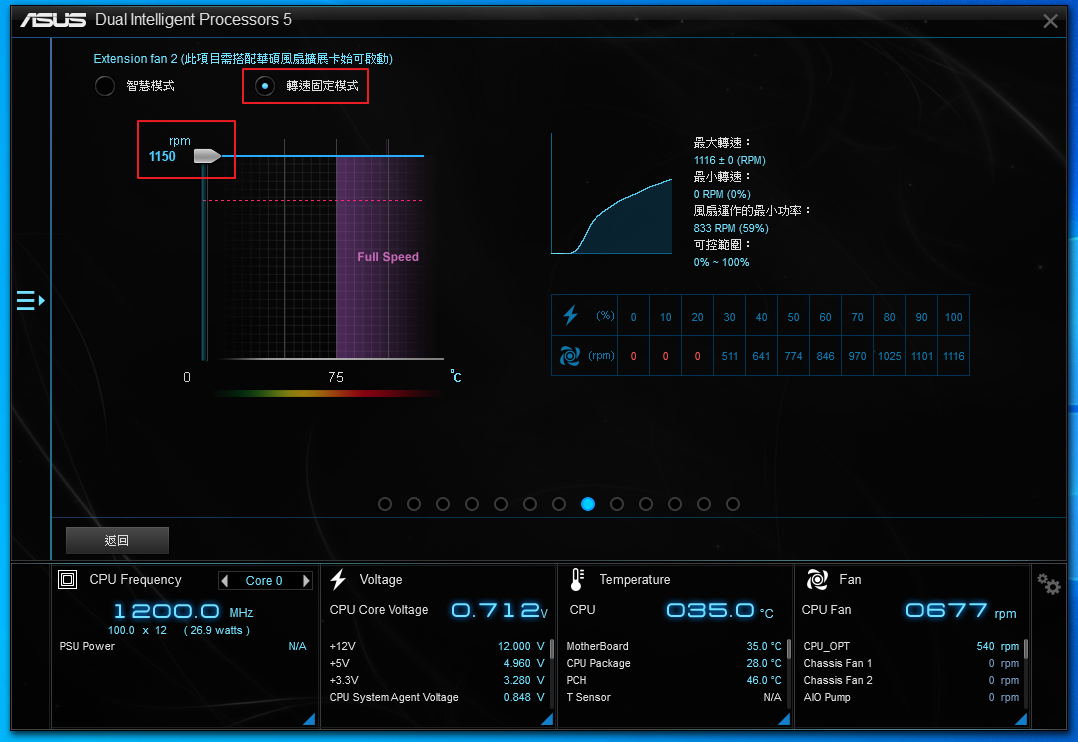Click the +12V voltage row
The width and height of the screenshot is (1078, 742).
[437, 646]
